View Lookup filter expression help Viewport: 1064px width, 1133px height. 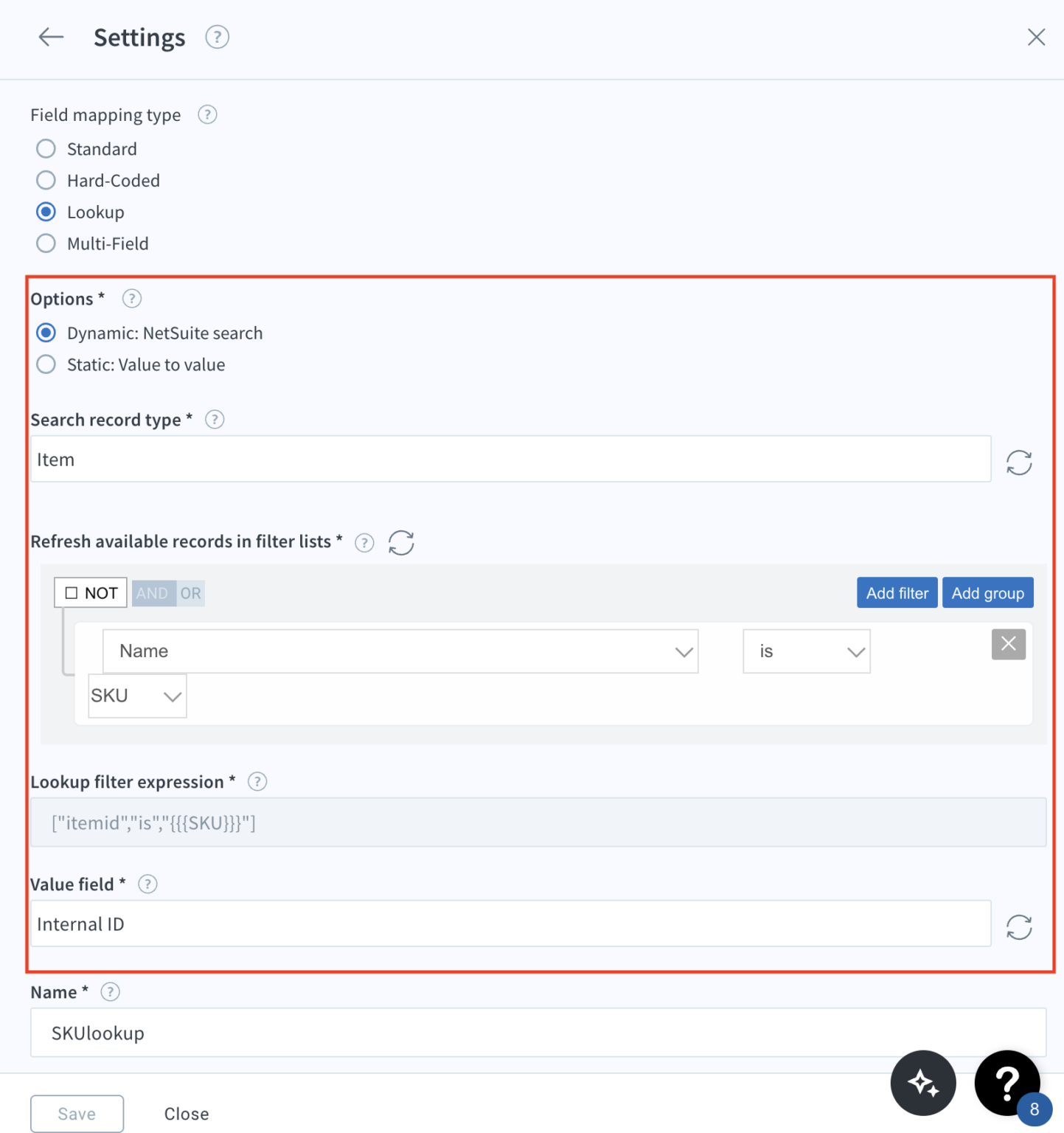click(257, 781)
